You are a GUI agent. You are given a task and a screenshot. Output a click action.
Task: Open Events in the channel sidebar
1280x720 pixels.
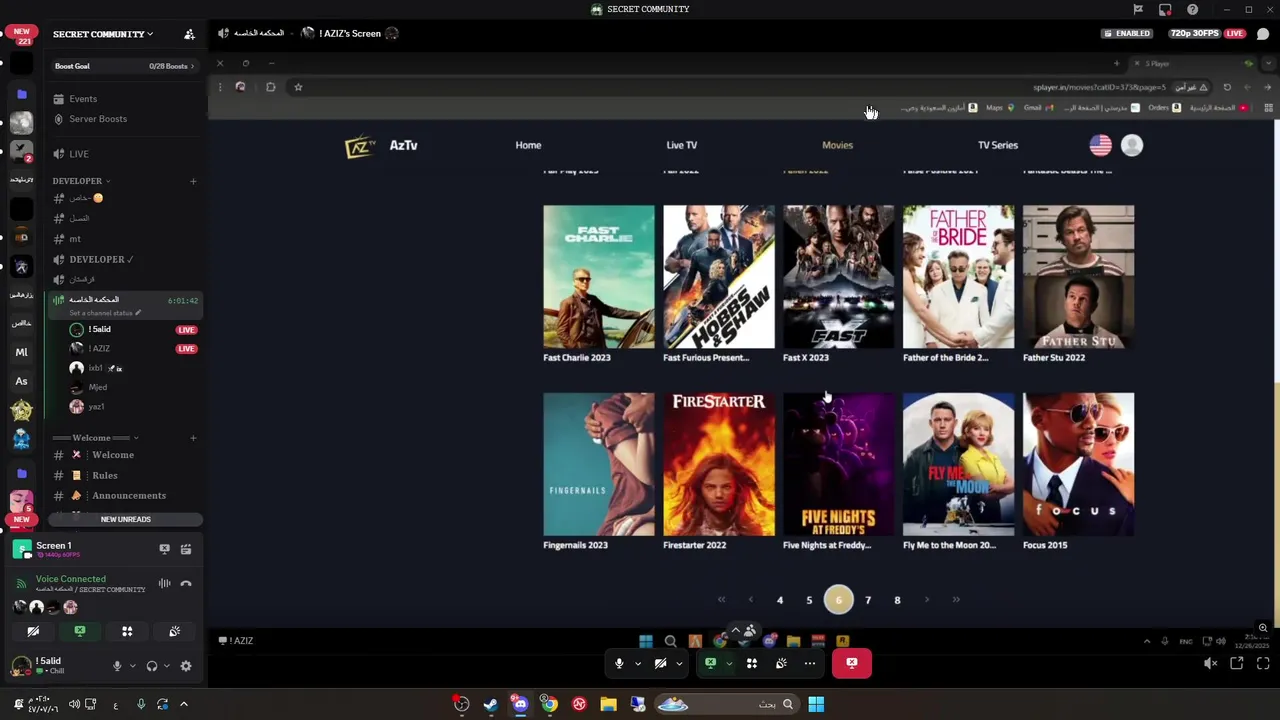click(x=83, y=99)
